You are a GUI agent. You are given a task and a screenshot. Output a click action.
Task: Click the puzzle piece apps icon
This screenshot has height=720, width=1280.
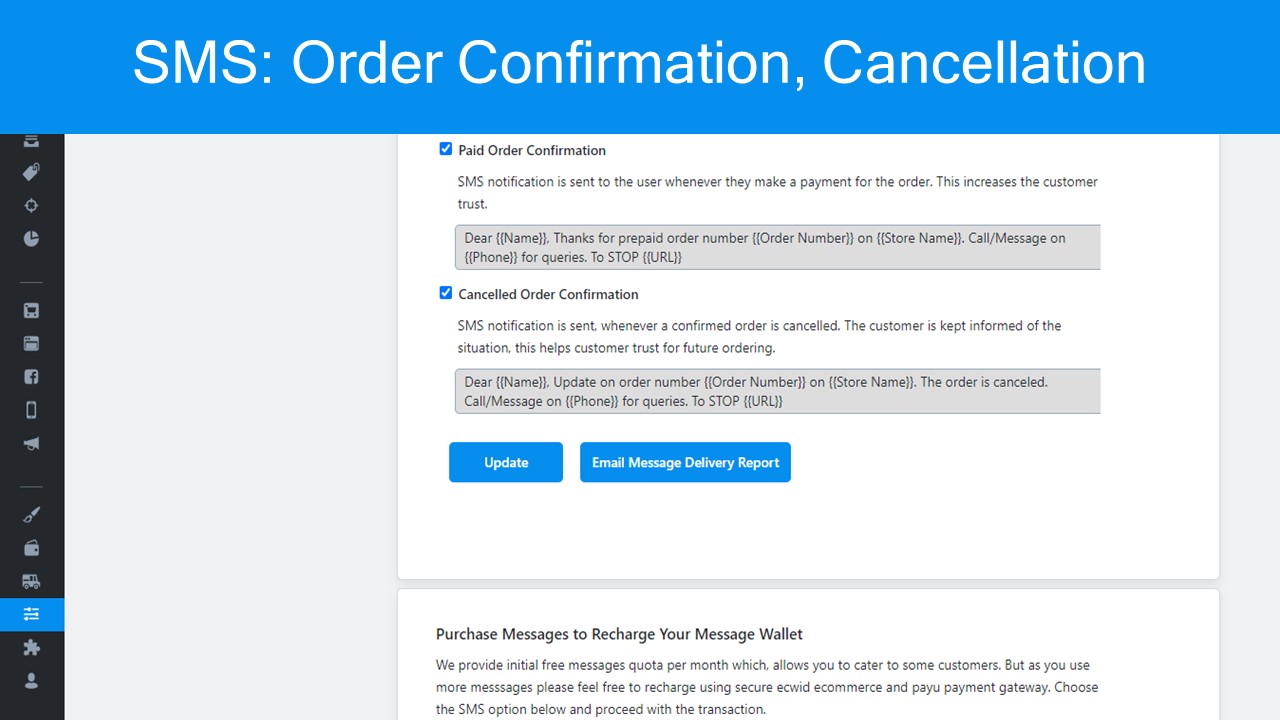(31, 647)
